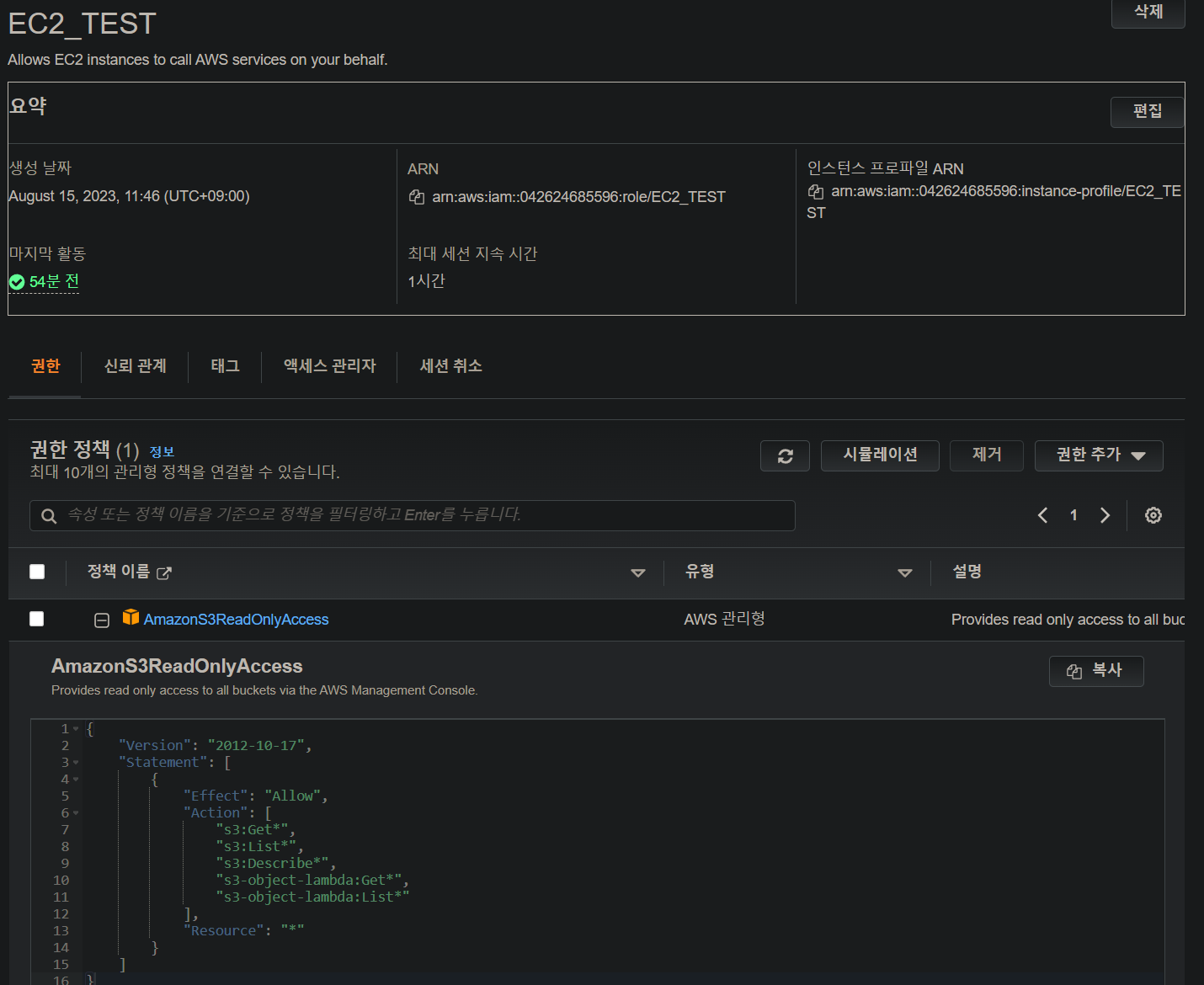Open the 태그 tab
1204x985 pixels.
225,366
